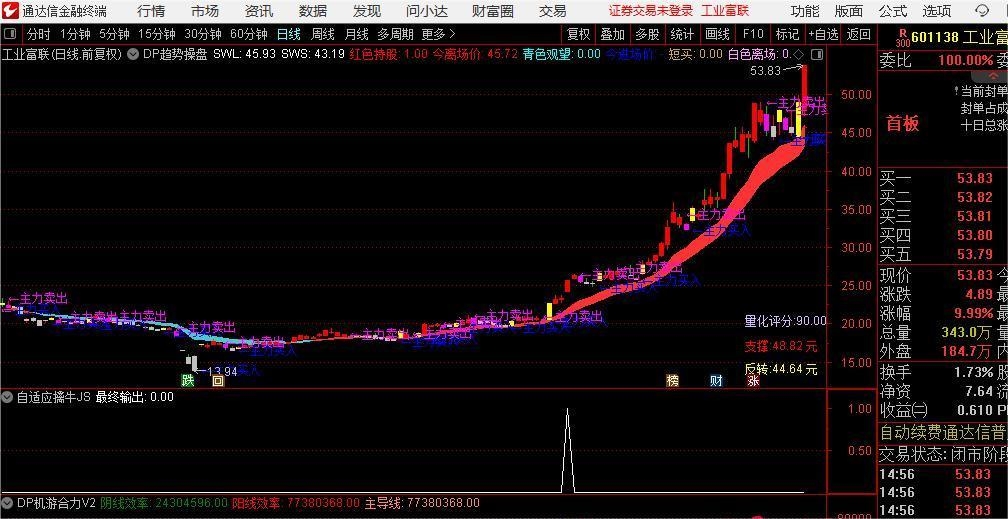Switch to 月线 monthly period tab

click(357, 34)
